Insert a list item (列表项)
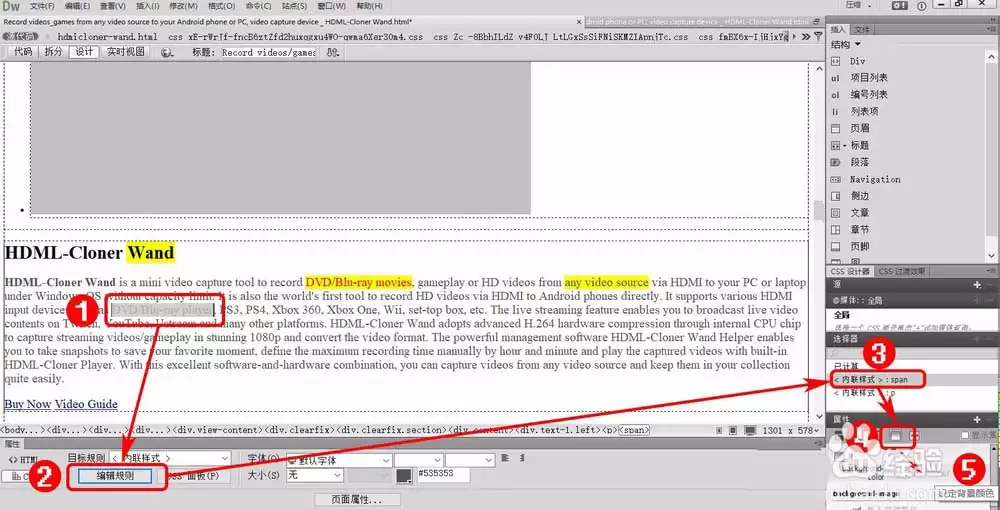The image size is (1000, 510). click(x=863, y=112)
